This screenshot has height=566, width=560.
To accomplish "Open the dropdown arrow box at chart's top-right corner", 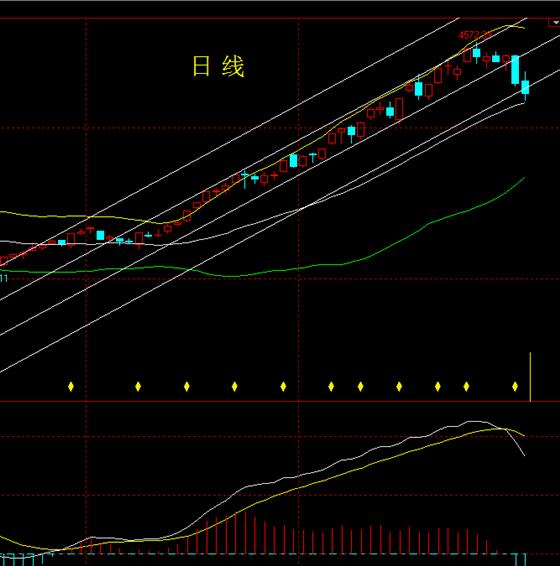I will point(555,22).
